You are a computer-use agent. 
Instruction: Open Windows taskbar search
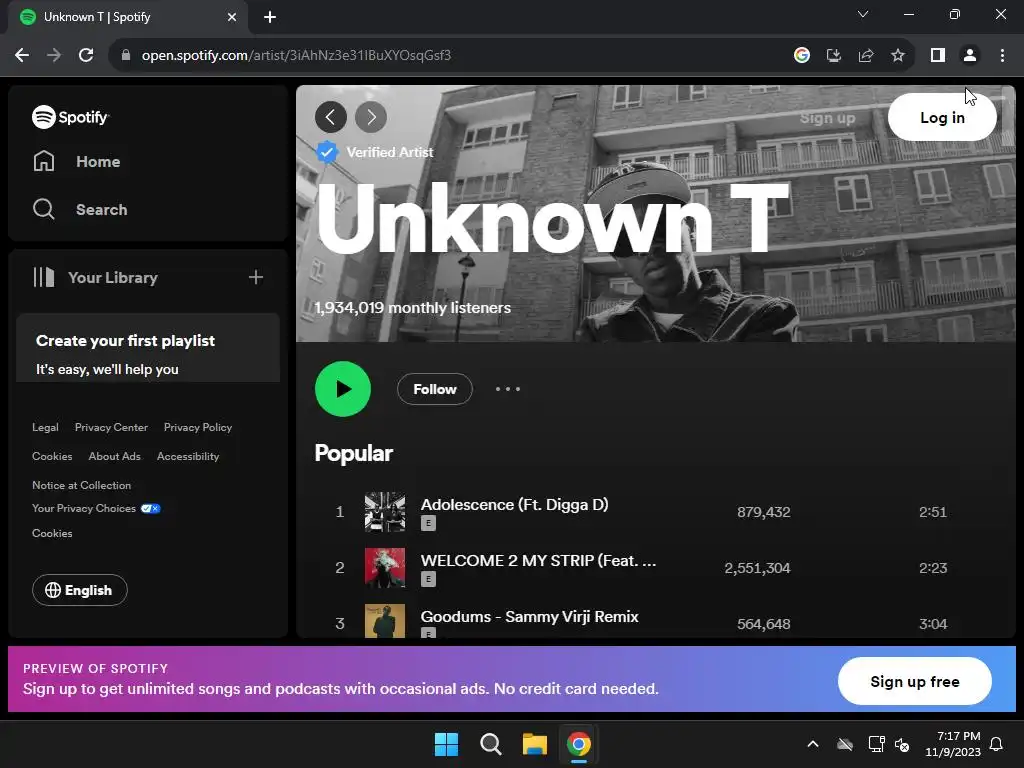[490, 744]
